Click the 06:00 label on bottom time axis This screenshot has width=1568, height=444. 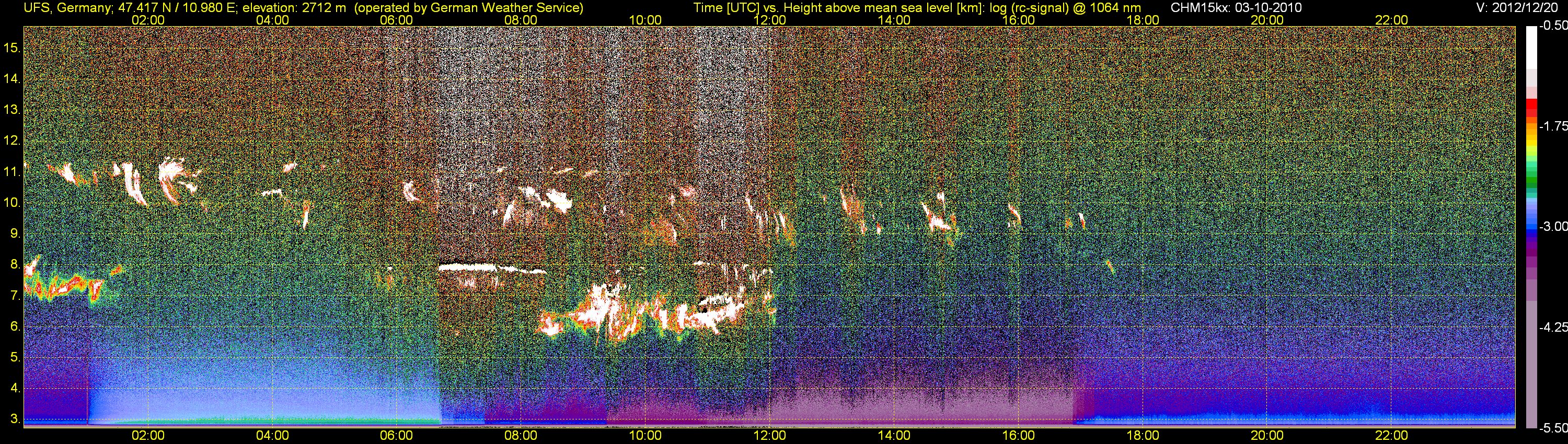[x=396, y=436]
